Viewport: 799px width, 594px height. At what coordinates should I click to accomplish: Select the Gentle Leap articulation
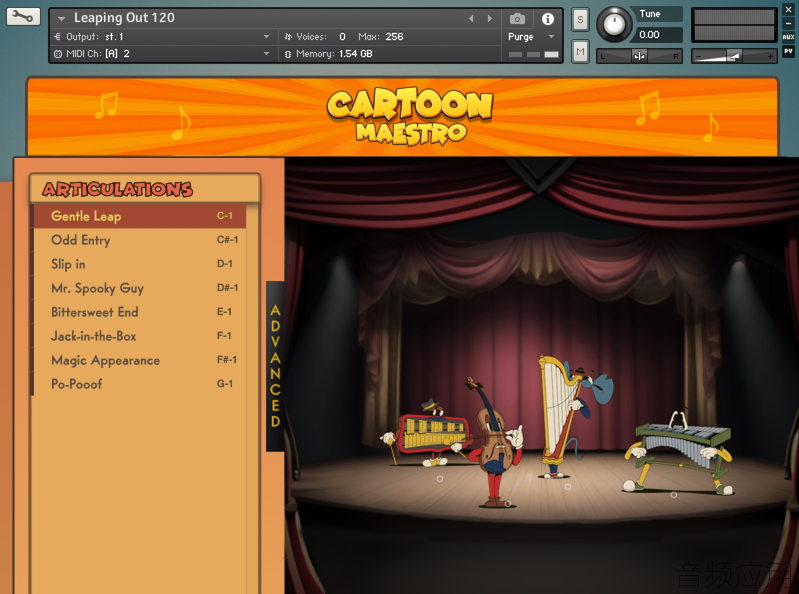[140, 216]
